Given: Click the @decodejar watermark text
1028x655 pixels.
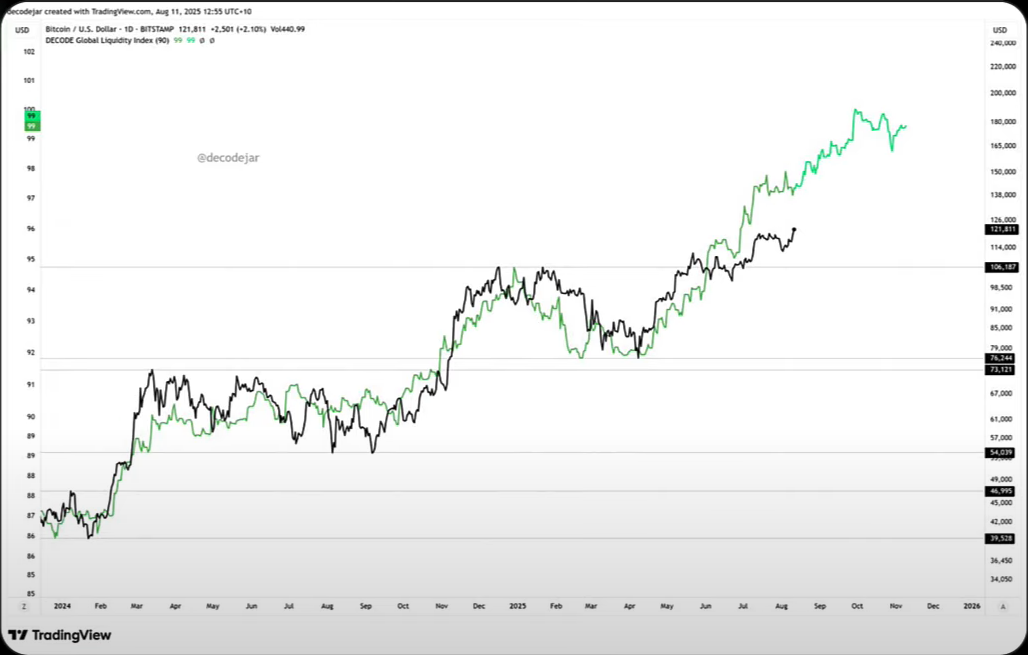Looking at the screenshot, I should coord(228,157).
